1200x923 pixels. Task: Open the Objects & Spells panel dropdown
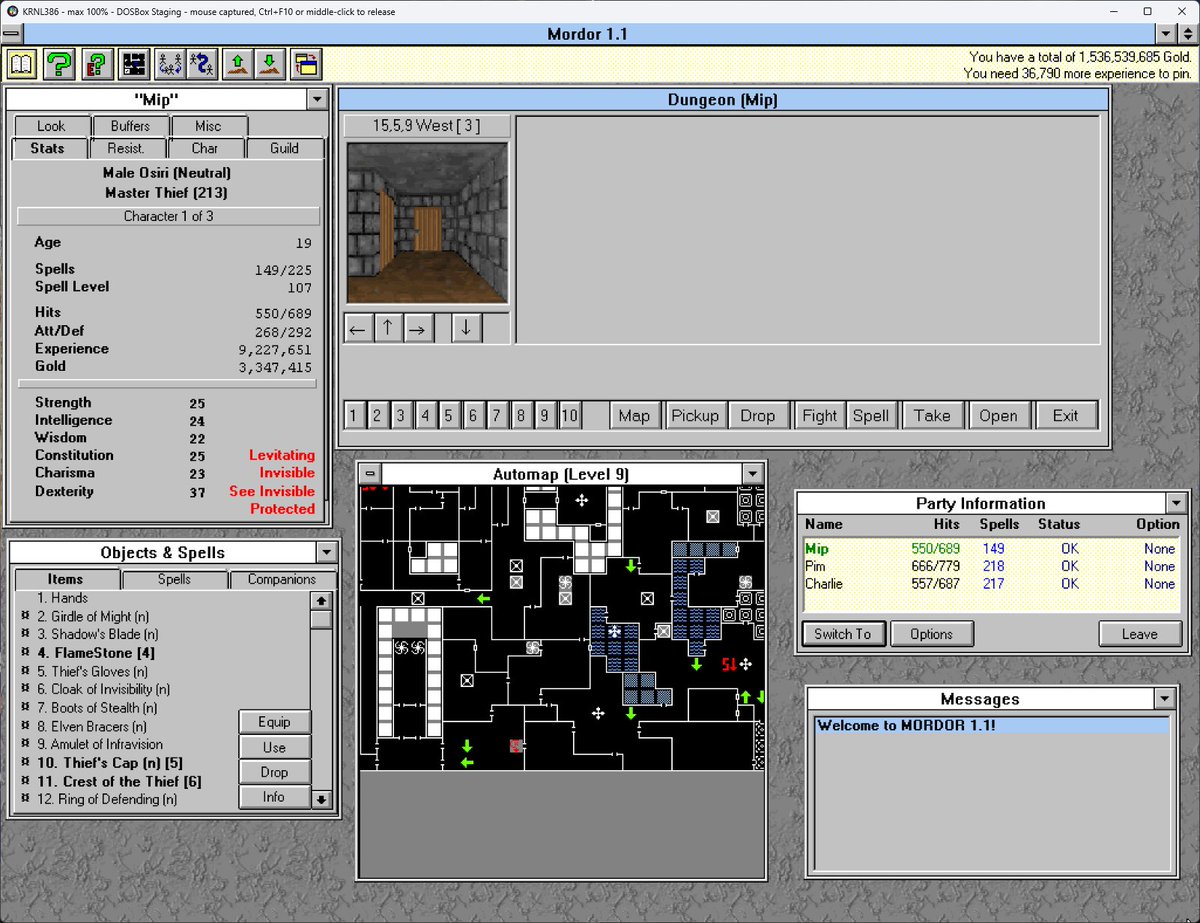[325, 552]
